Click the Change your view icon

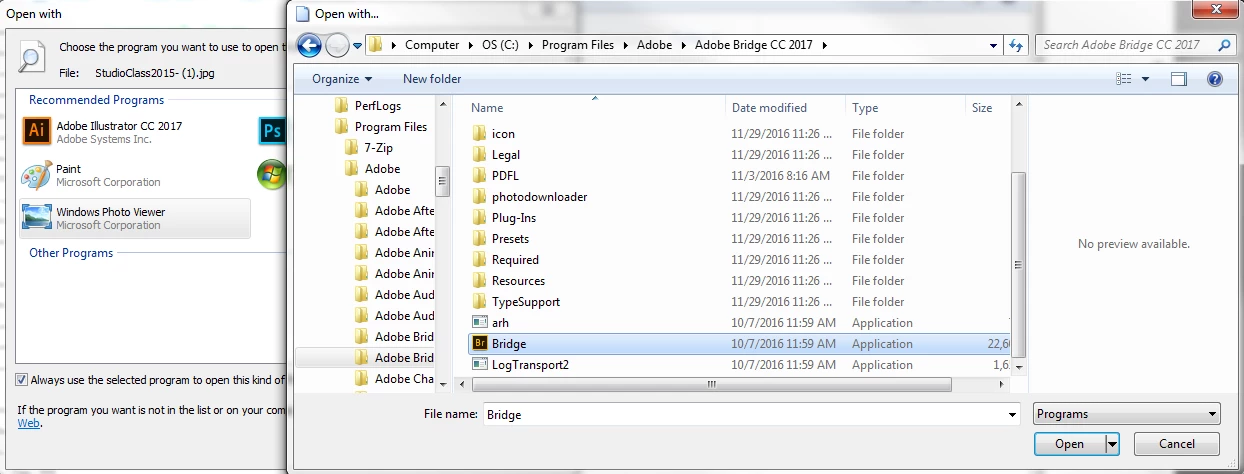(x=1124, y=79)
